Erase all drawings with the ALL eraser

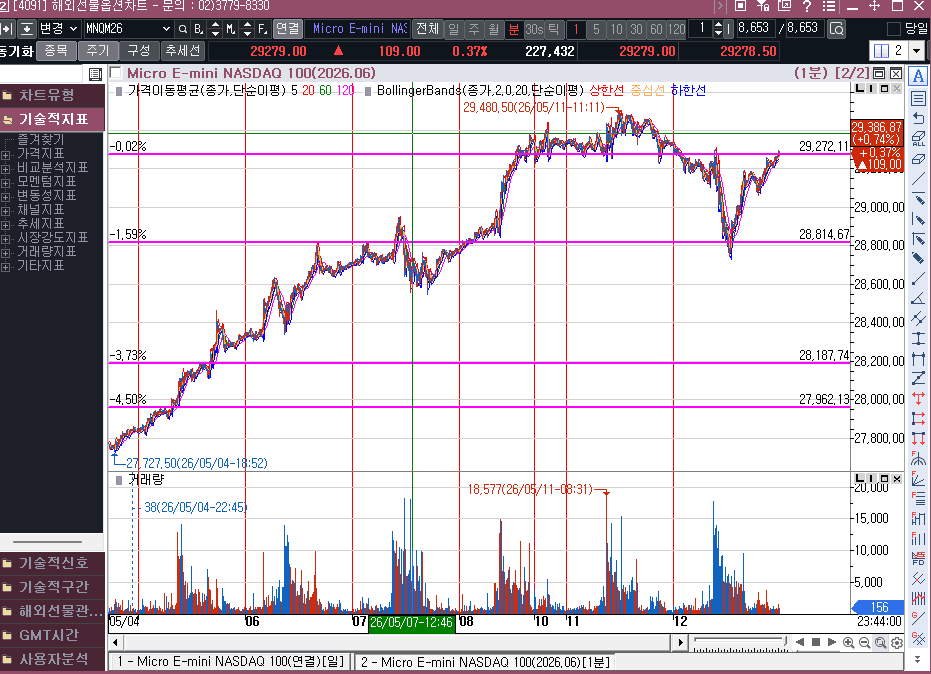[918, 138]
